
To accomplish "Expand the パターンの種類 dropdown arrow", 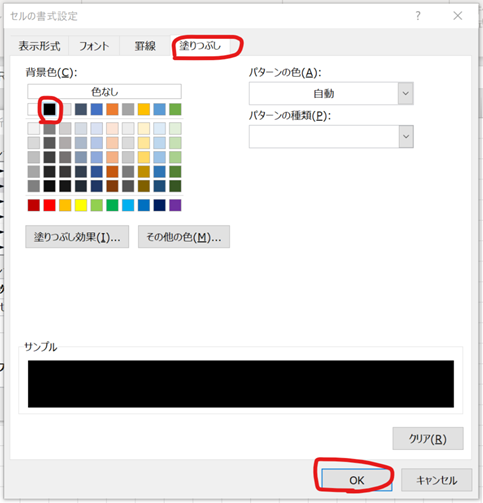I will coord(406,137).
